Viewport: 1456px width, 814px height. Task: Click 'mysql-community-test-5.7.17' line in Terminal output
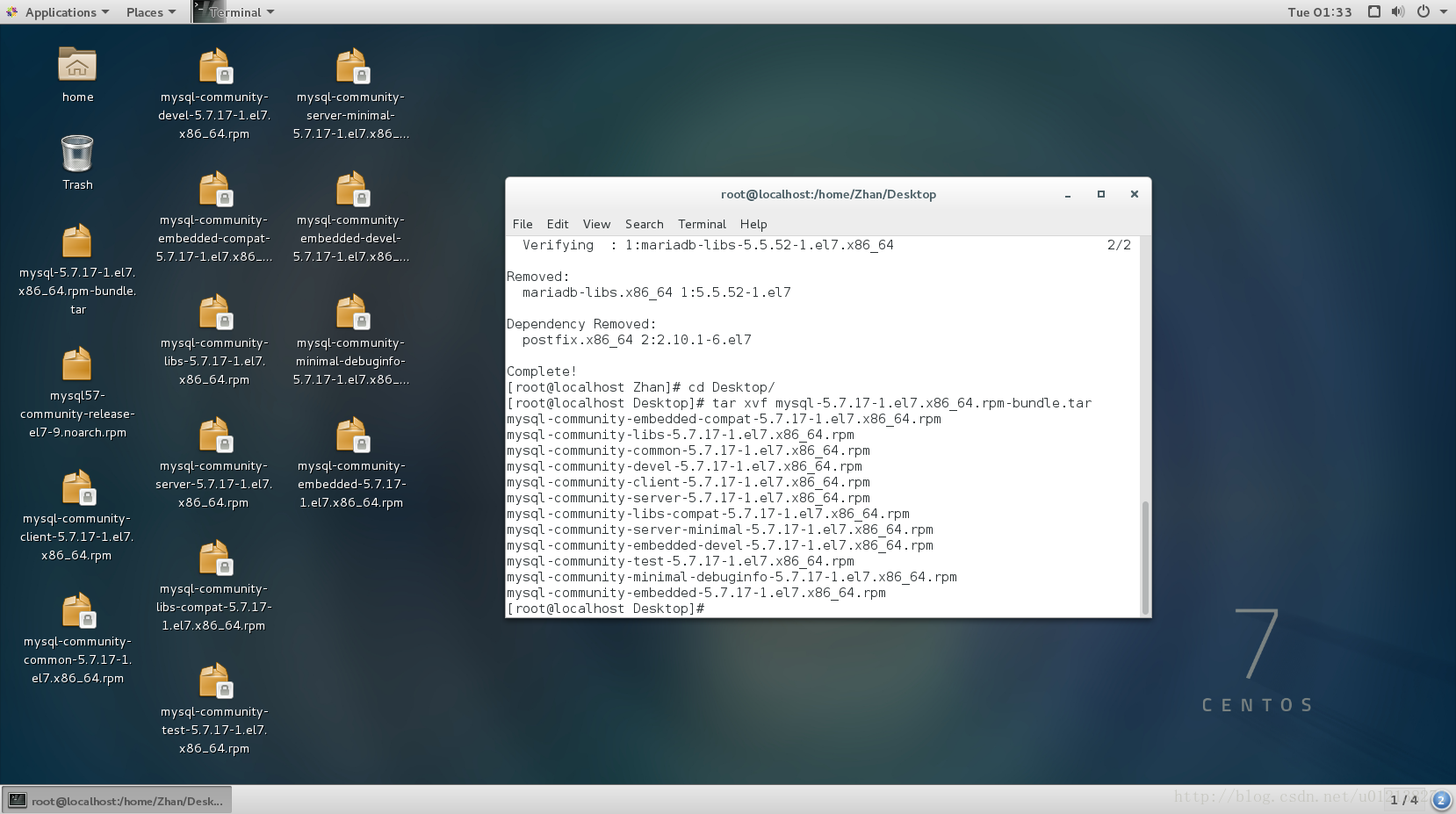click(680, 561)
